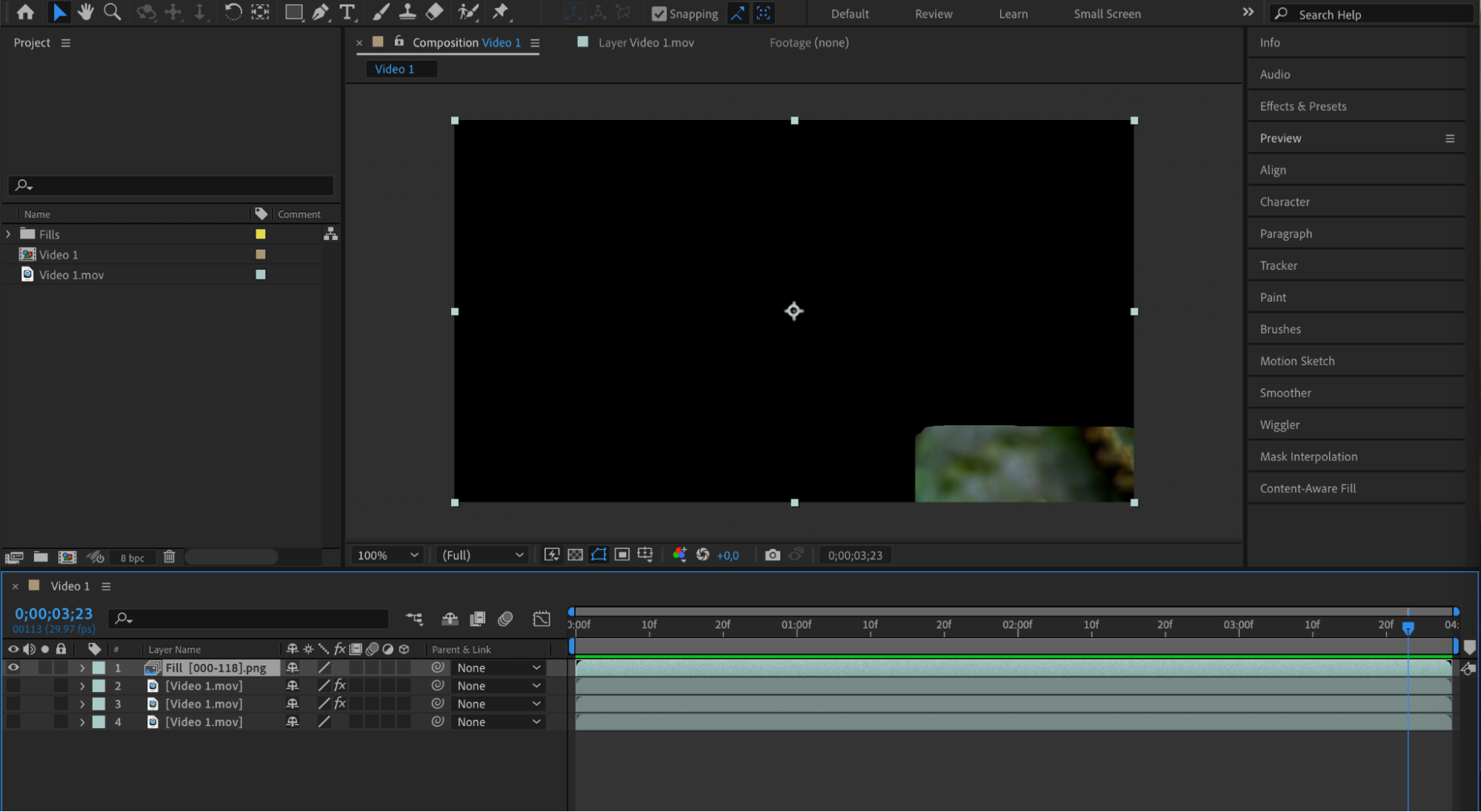Expand the Fills folder
This screenshot has height=812, width=1481.
(x=8, y=234)
